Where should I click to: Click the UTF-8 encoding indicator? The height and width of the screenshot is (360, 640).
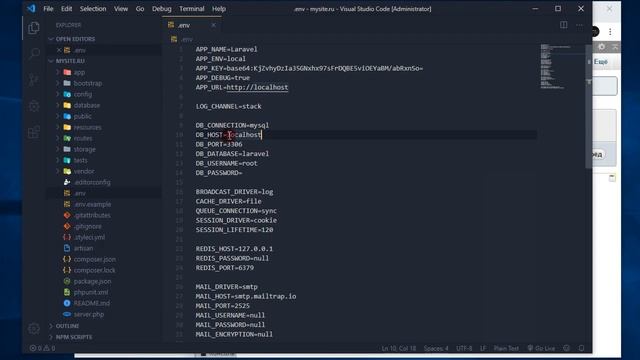coord(464,348)
